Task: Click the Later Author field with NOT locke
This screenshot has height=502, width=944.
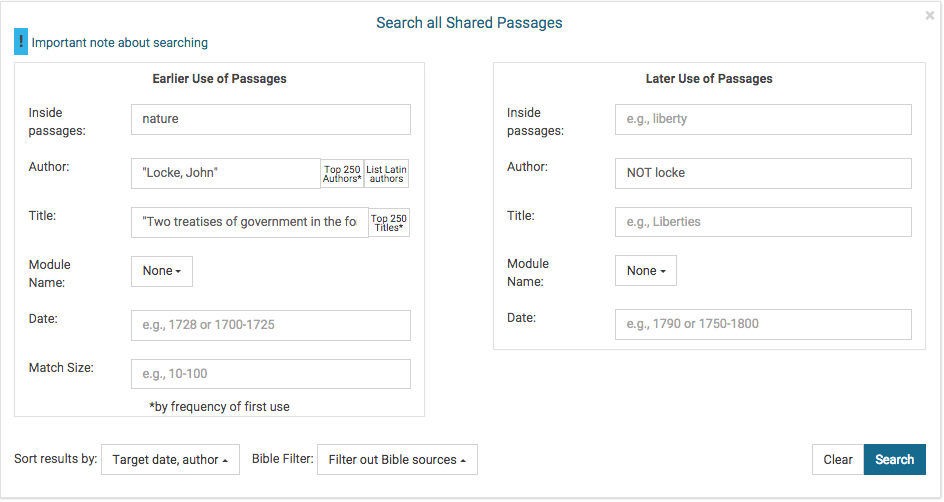Action: click(763, 173)
